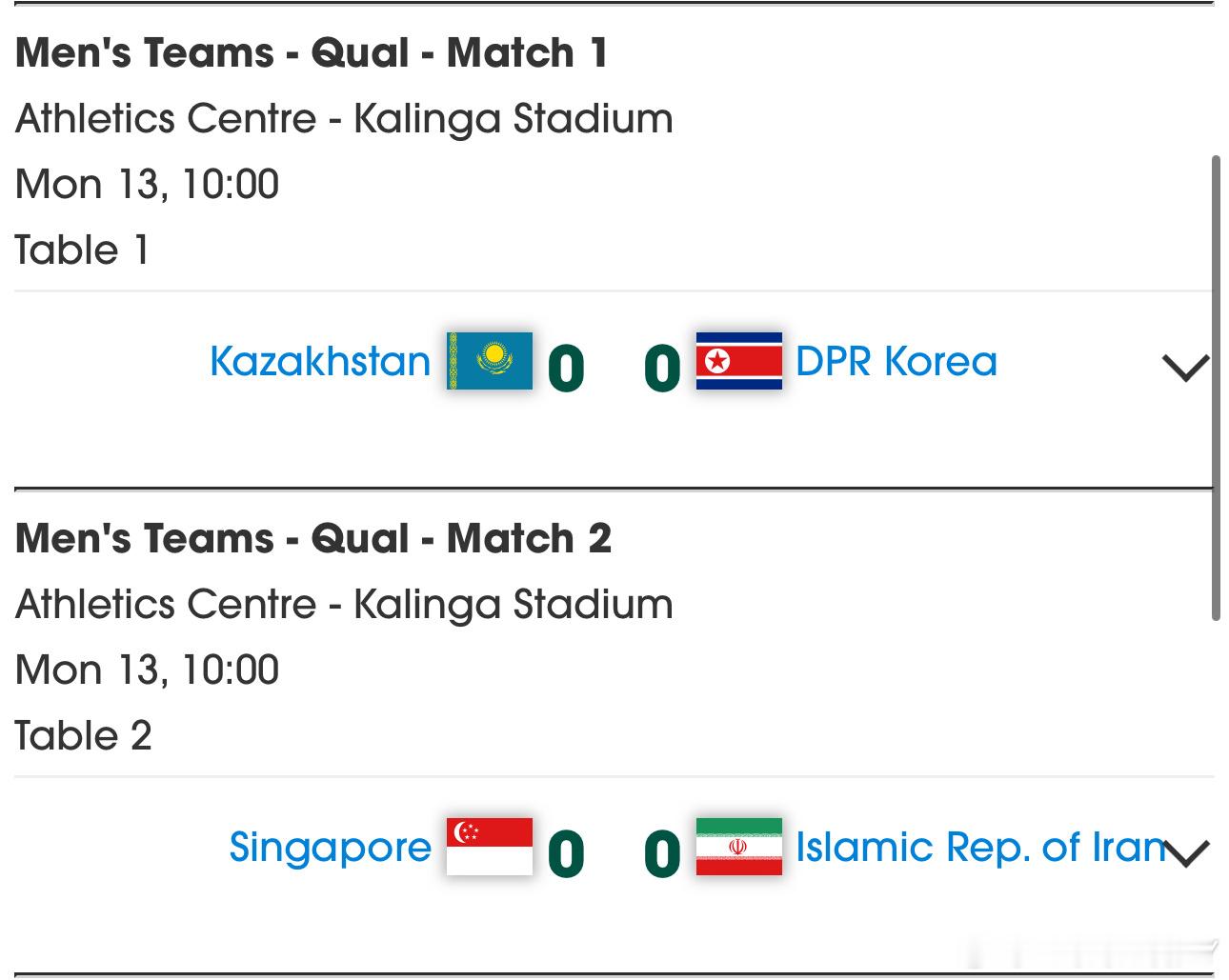Image resolution: width=1229 pixels, height=980 pixels.
Task: Expand Match 2 details chevron
Action: (x=1186, y=853)
